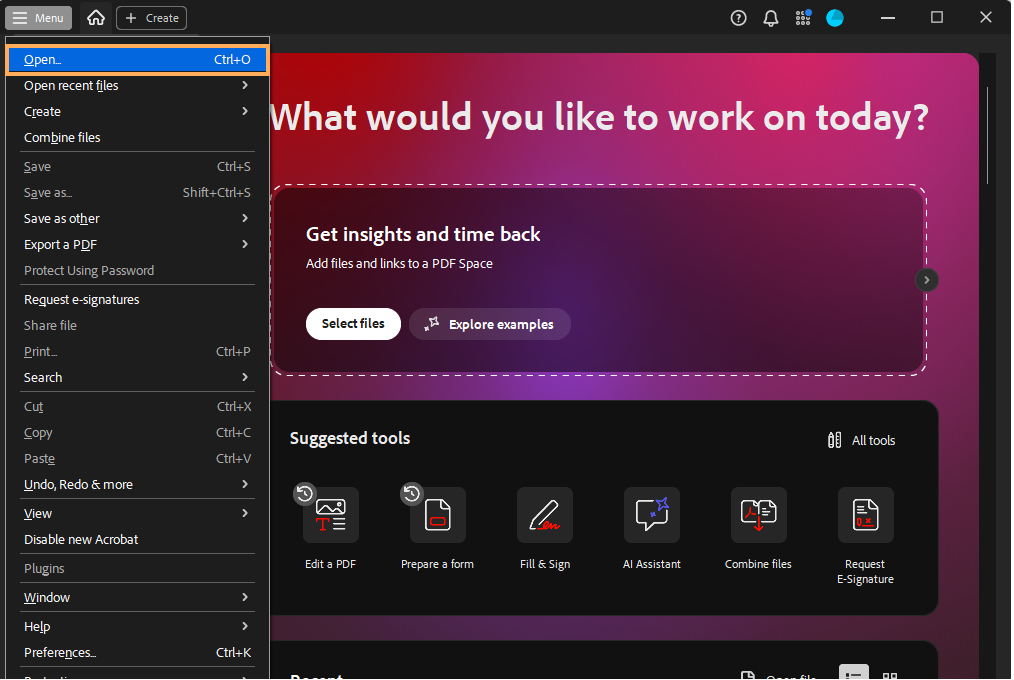
Task: Open the notifications bell icon
Action: point(770,18)
